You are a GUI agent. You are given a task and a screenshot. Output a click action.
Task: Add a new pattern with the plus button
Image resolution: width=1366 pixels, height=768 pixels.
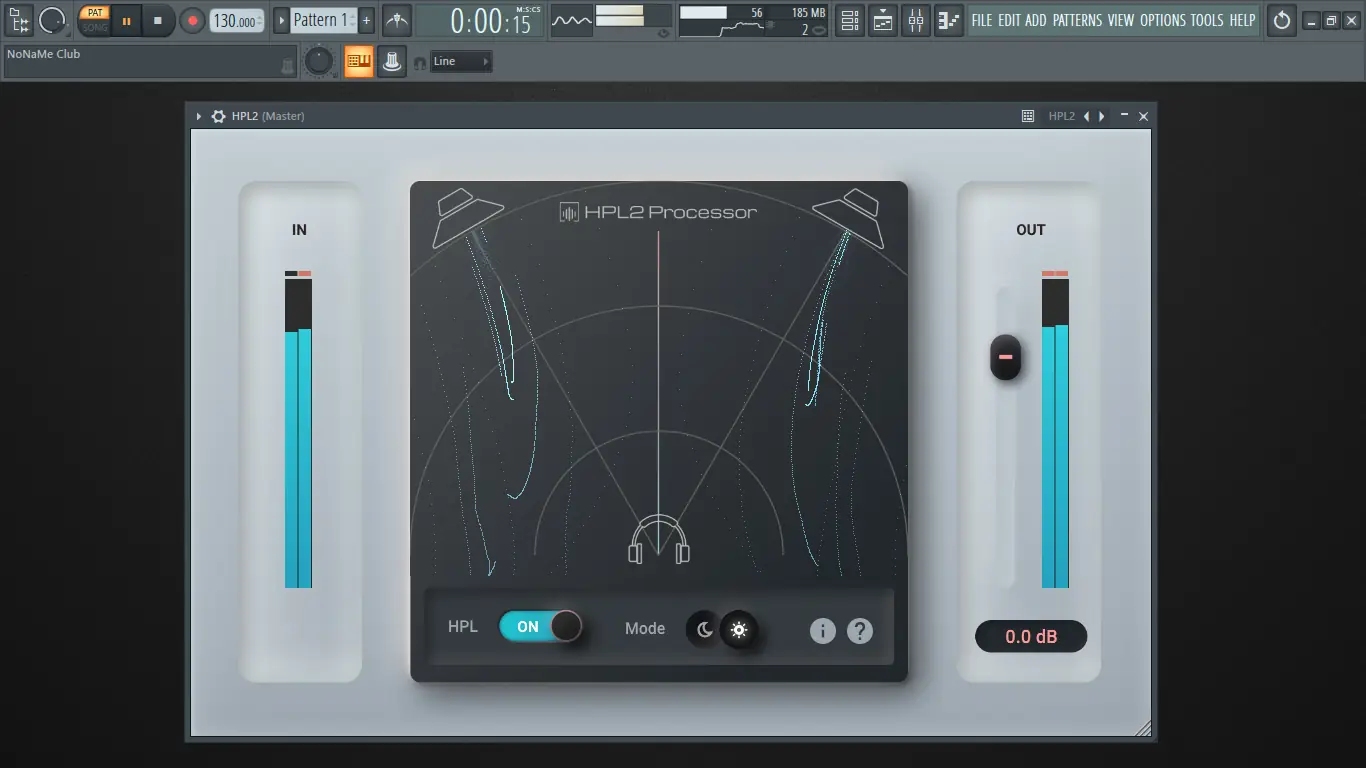click(x=366, y=20)
